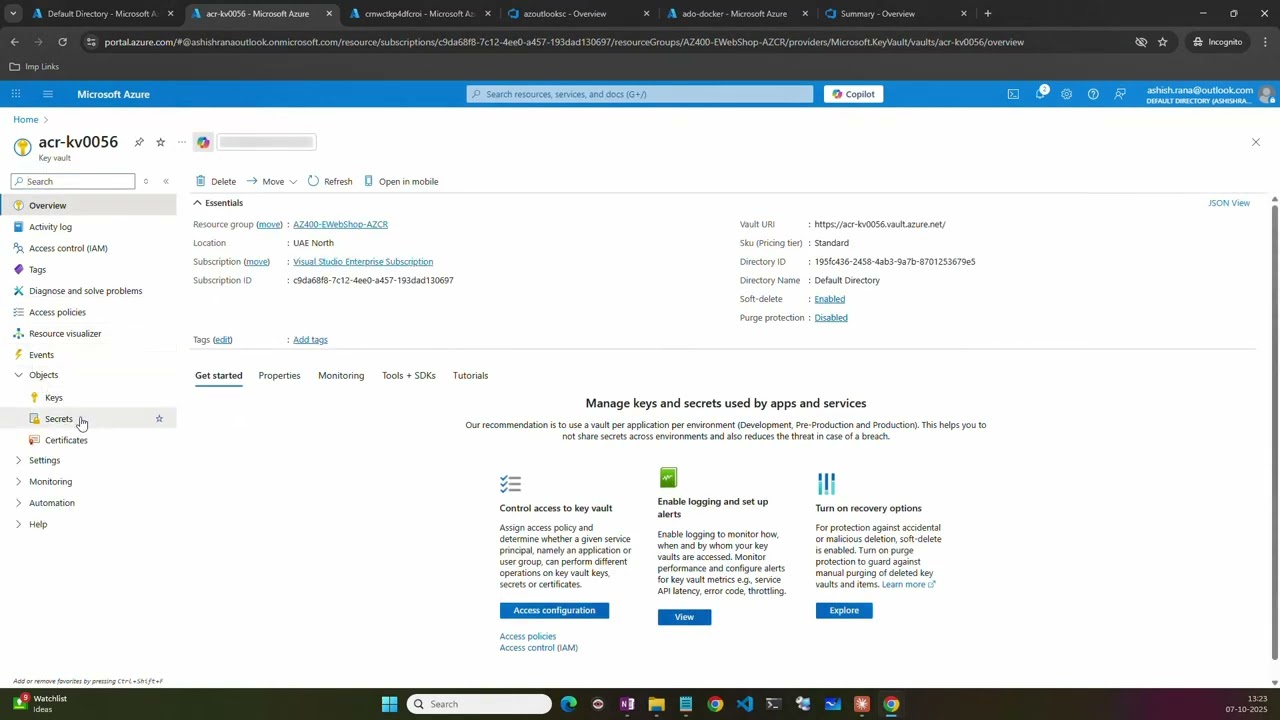The image size is (1280, 720).
Task: Select the Get started tab
Action: 218,375
